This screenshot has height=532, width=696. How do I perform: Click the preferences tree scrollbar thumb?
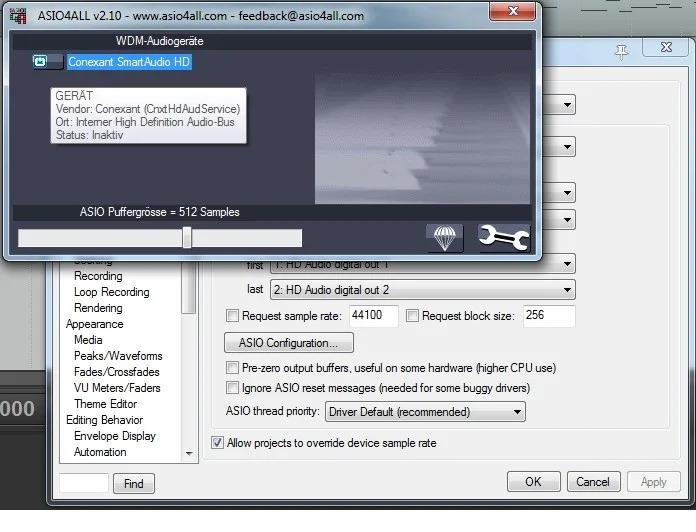190,287
